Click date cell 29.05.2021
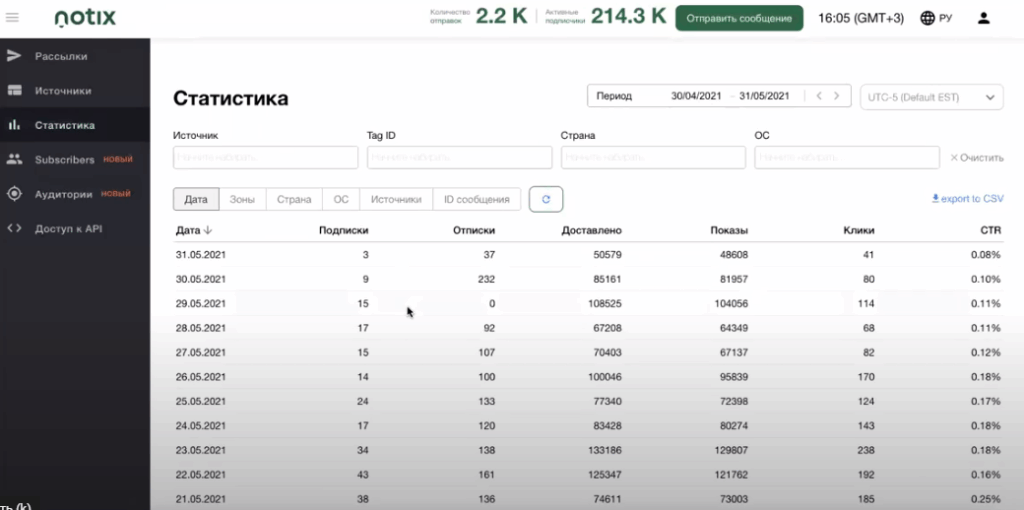 click(200, 304)
